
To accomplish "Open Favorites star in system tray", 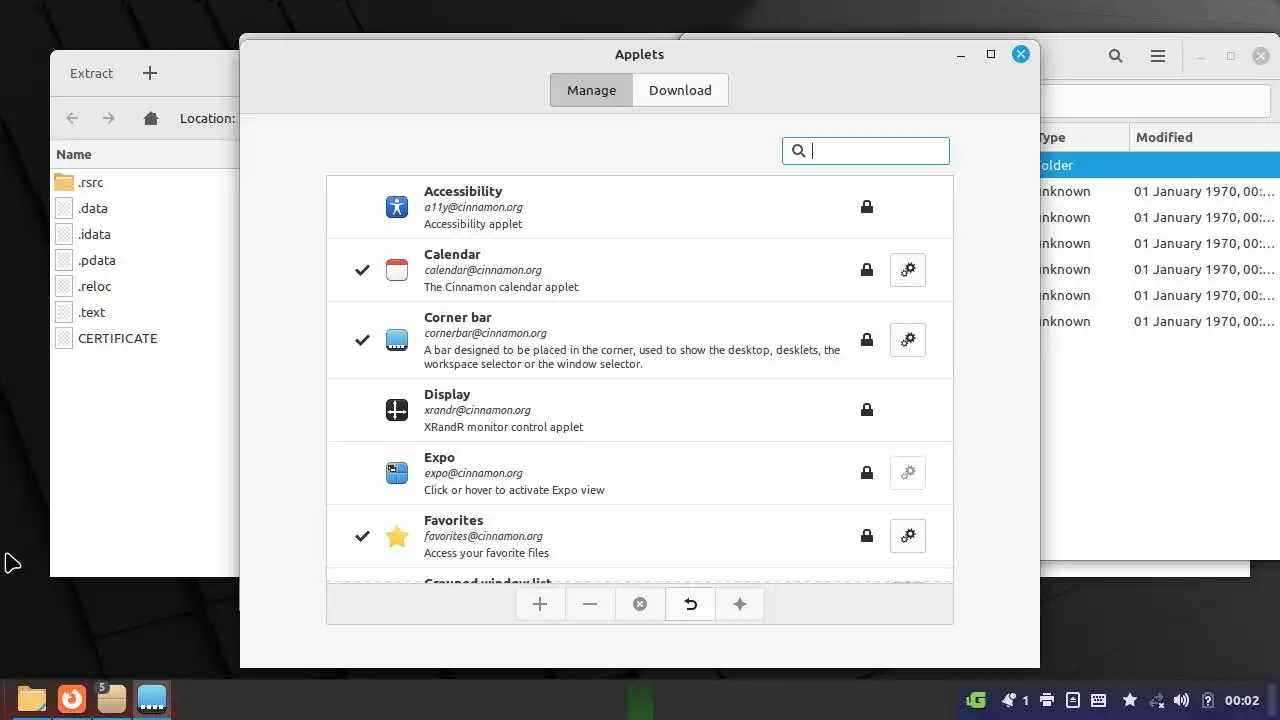I will [1130, 700].
